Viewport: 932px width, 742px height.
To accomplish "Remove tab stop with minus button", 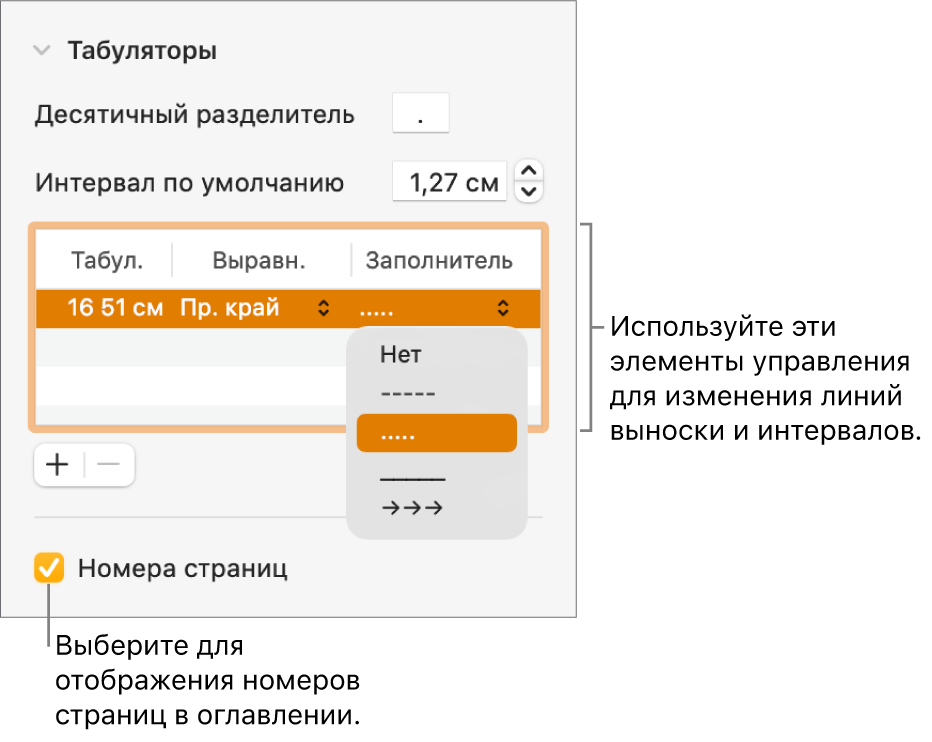I will (109, 465).
